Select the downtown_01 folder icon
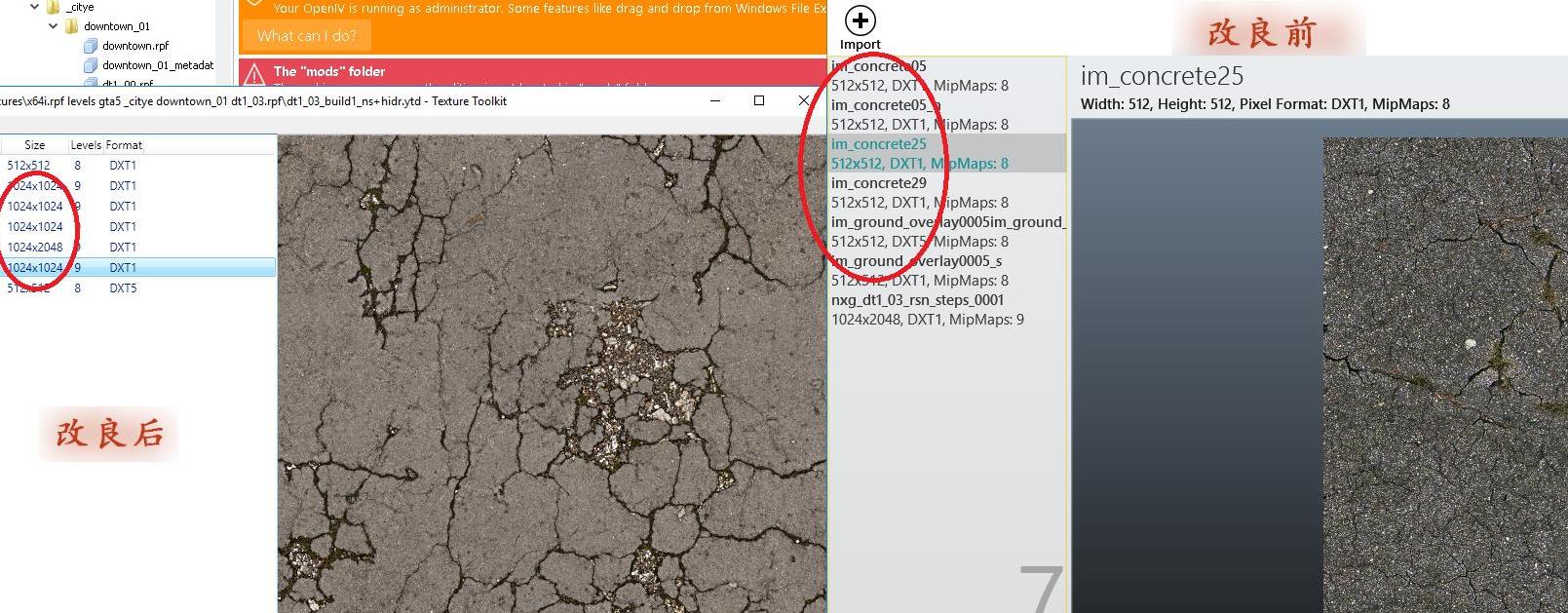Image resolution: width=1568 pixels, height=613 pixels. pos(71,26)
